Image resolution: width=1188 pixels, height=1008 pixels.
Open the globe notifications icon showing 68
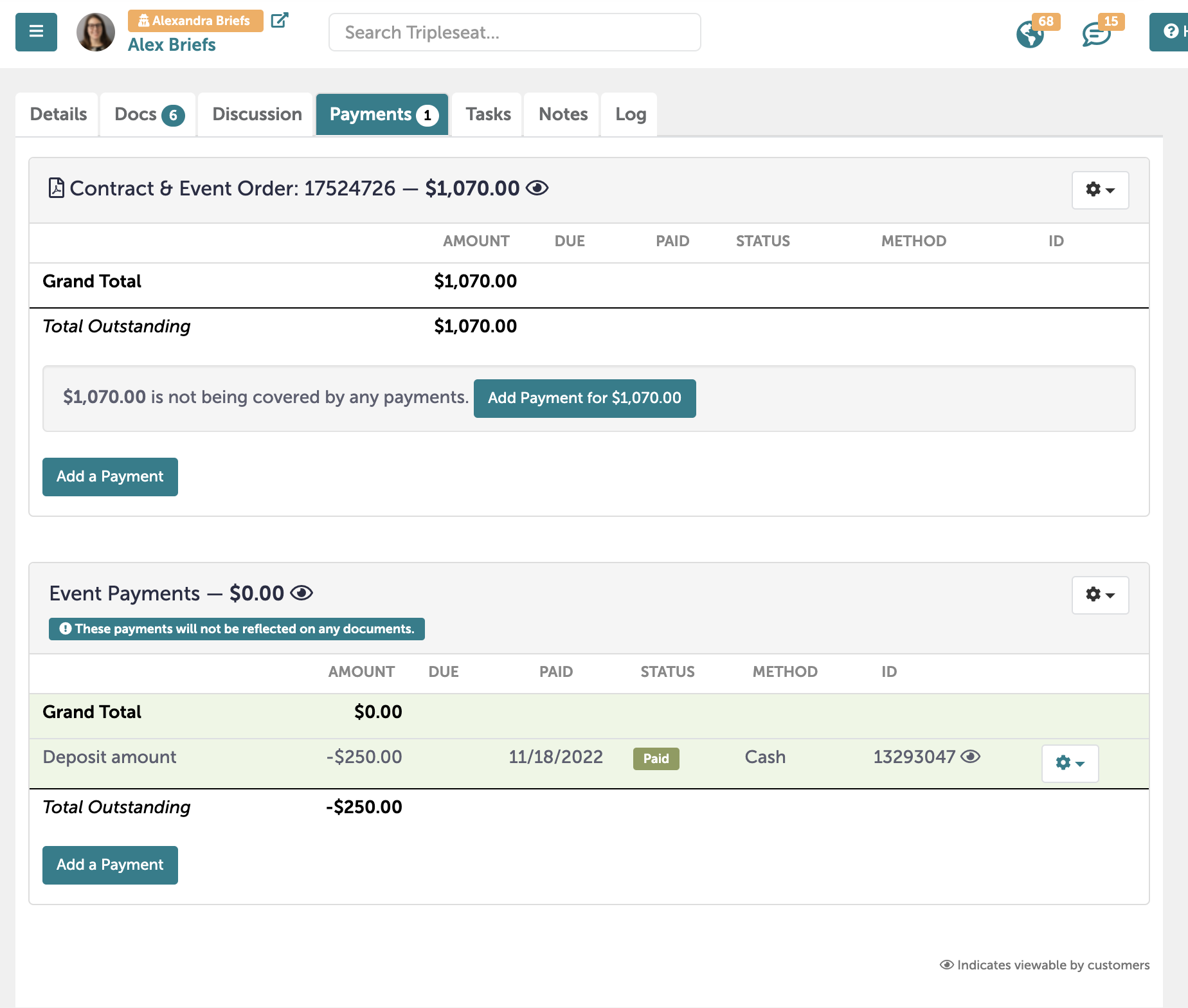1030,35
